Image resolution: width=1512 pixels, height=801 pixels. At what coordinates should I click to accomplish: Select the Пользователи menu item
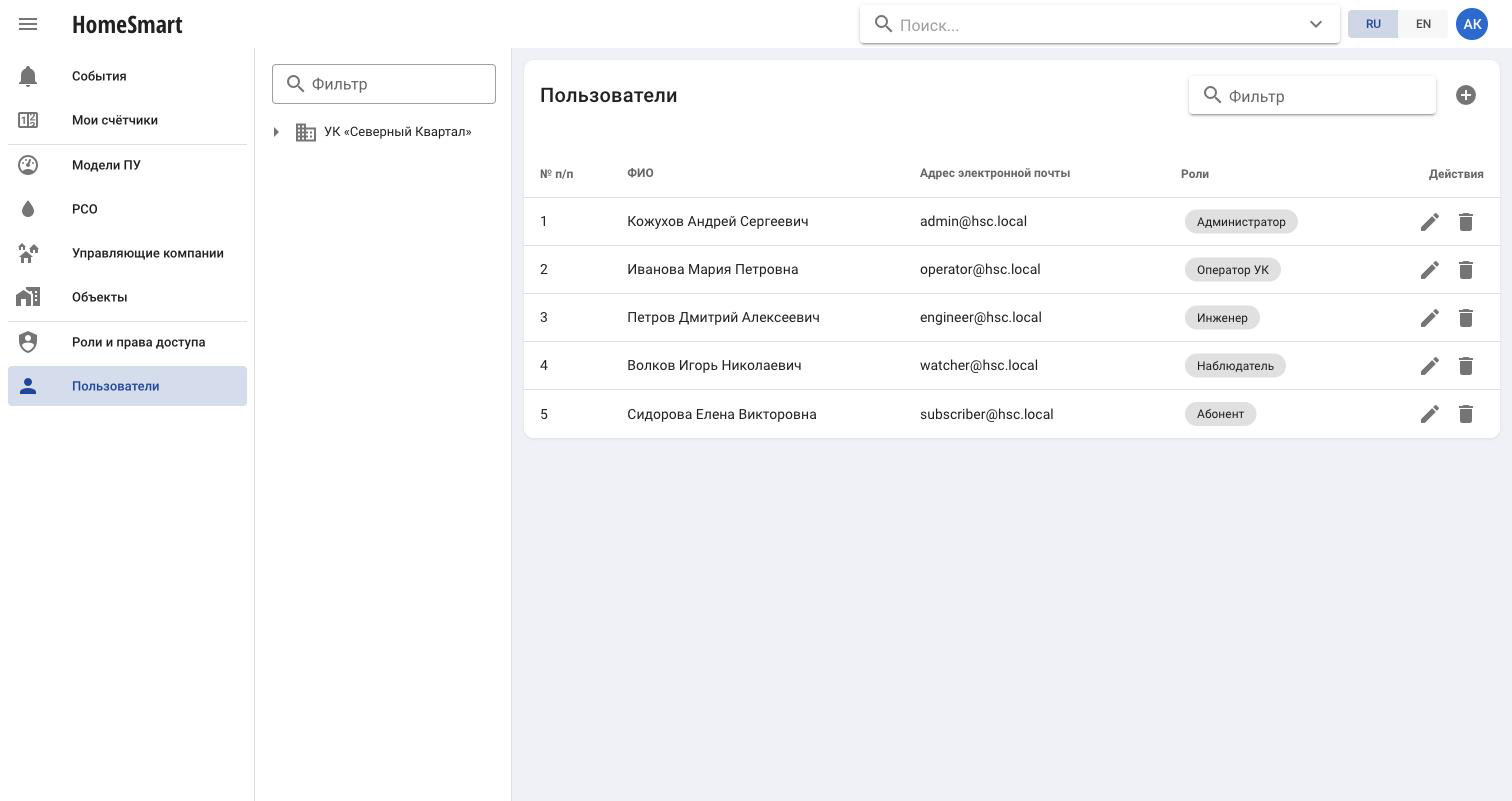pos(128,386)
